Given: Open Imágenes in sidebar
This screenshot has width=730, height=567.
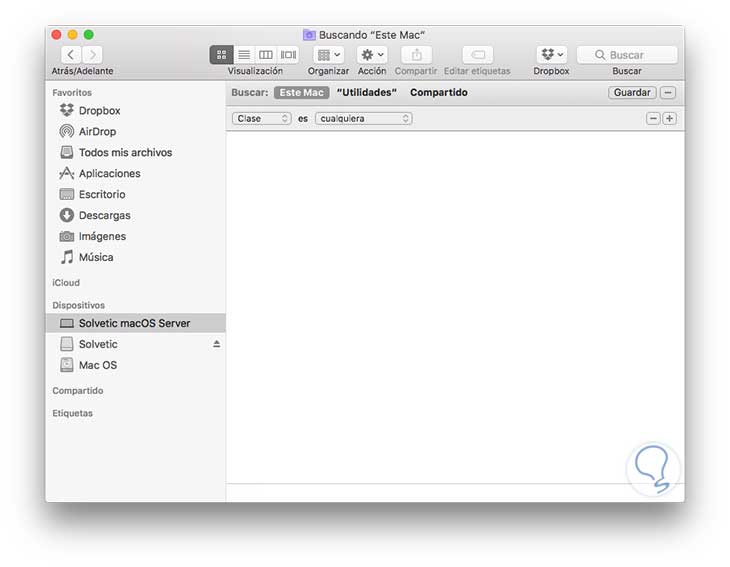Looking at the screenshot, I should (135, 236).
